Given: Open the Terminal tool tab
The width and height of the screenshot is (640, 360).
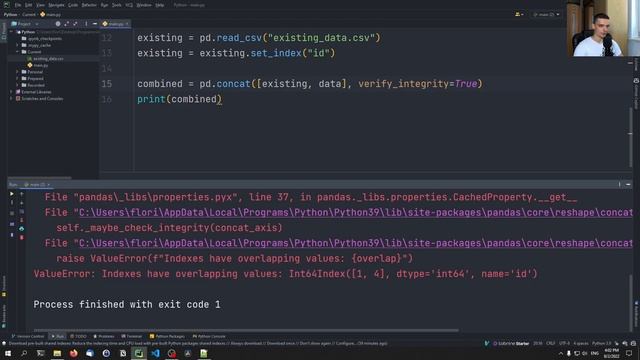Looking at the screenshot, I should click(131, 336).
